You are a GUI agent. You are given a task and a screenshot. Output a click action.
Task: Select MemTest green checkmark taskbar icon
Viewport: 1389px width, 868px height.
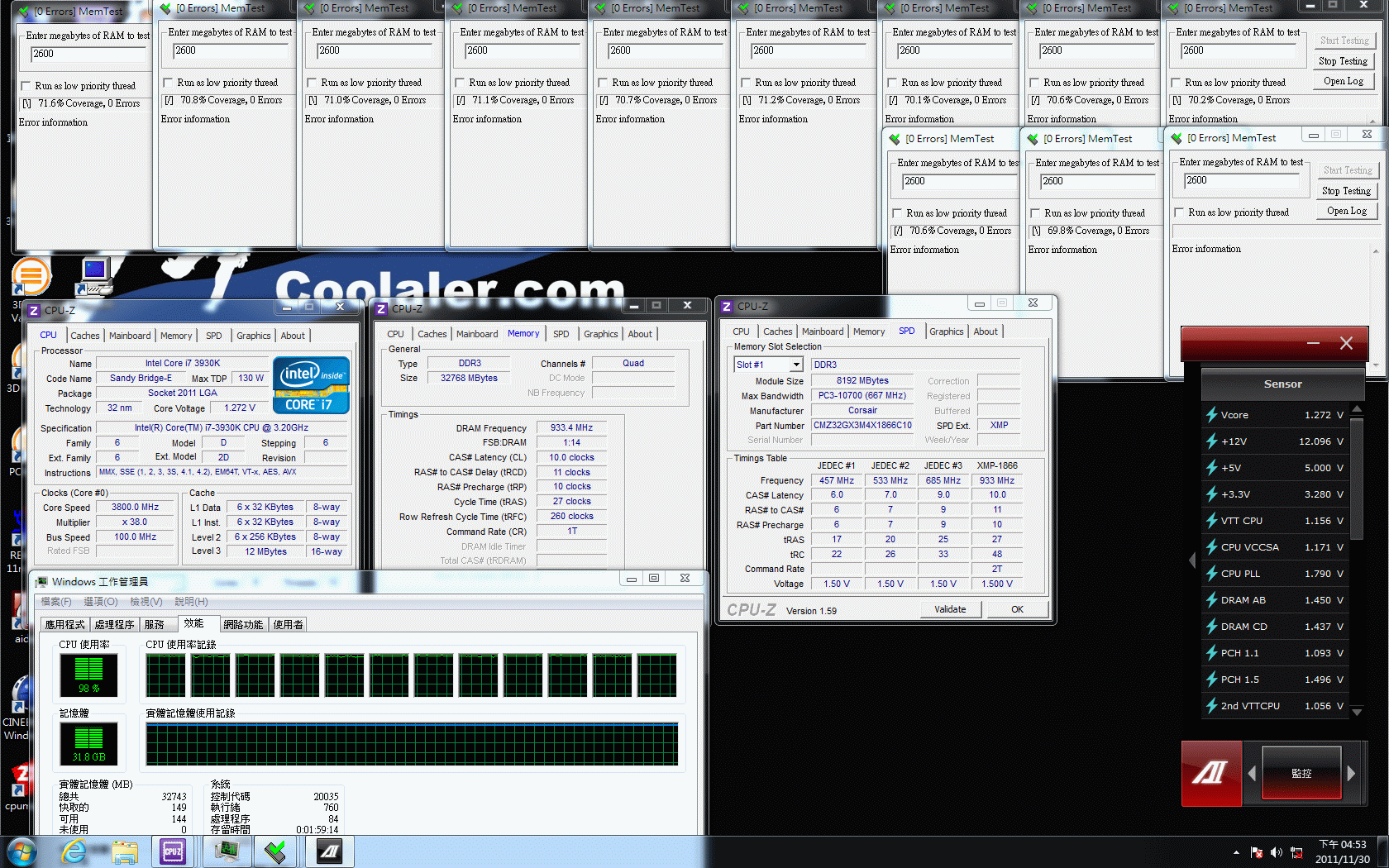tap(276, 851)
